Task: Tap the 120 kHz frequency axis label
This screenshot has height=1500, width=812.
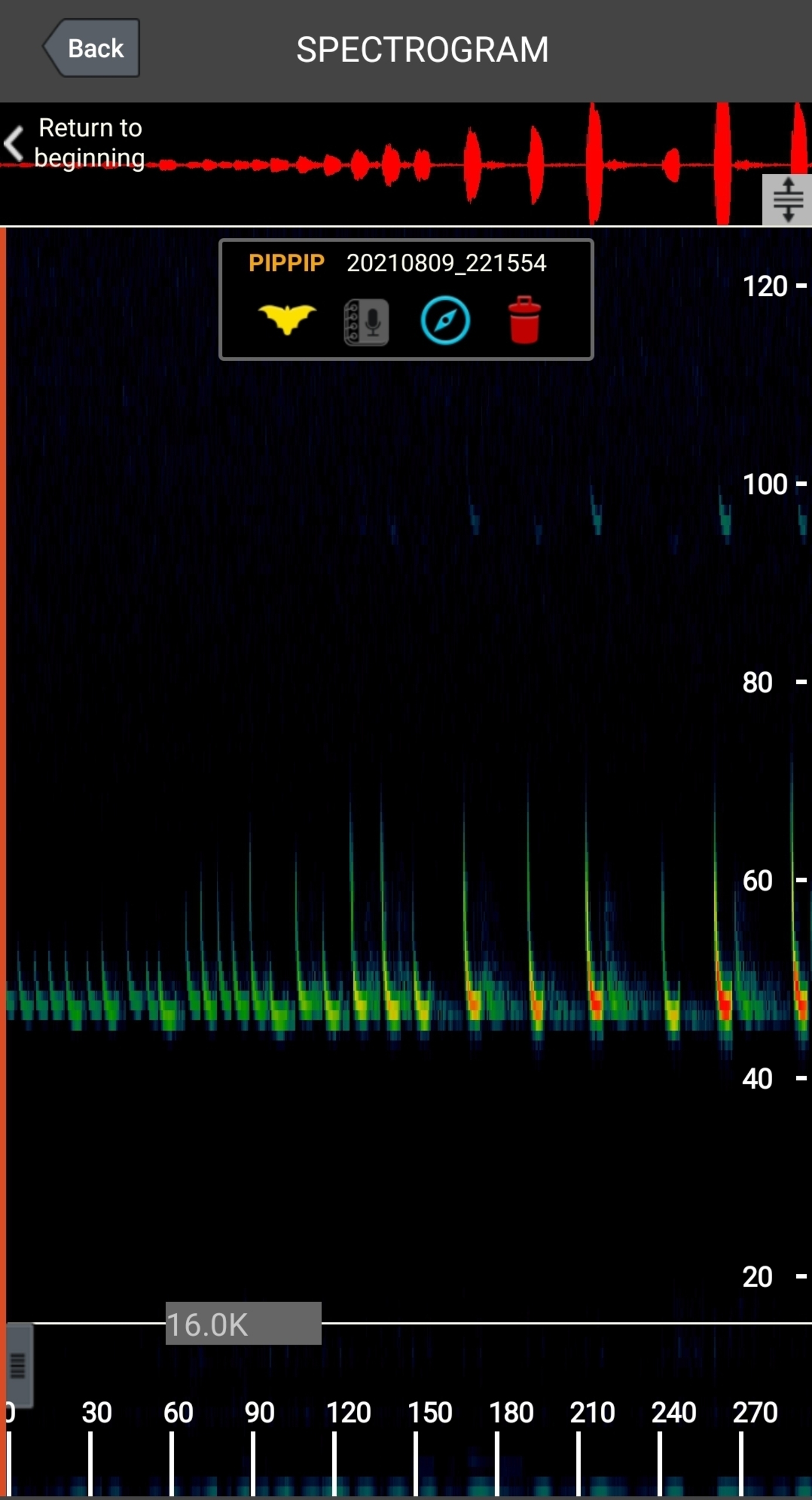Action: pos(765,287)
